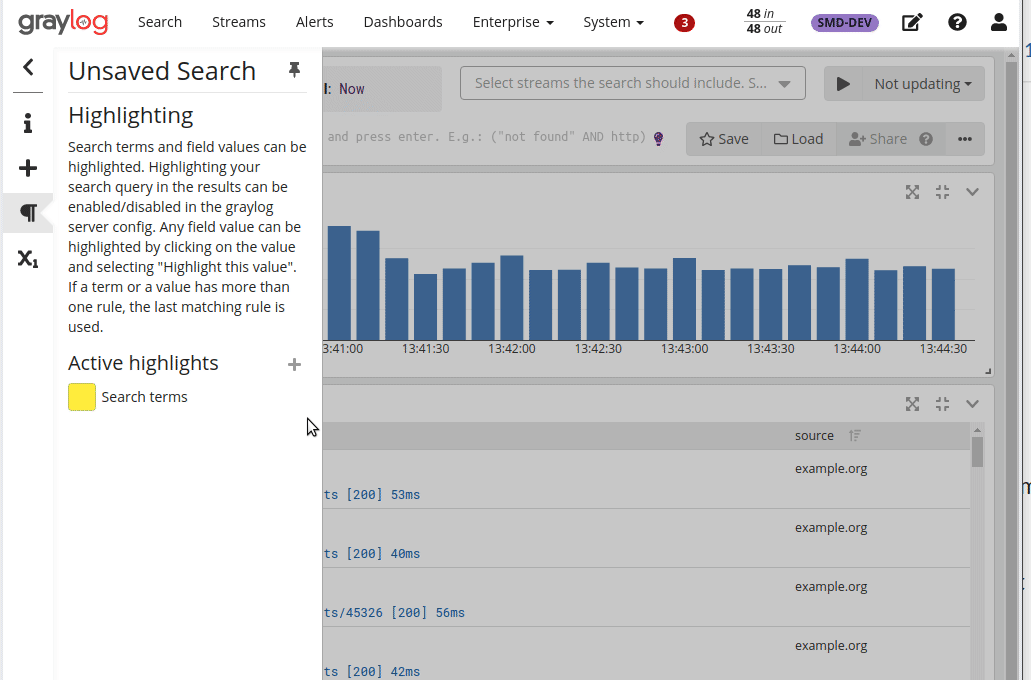Focus the search query input field
Viewport: 1031px width, 680px height.
click(x=487, y=137)
